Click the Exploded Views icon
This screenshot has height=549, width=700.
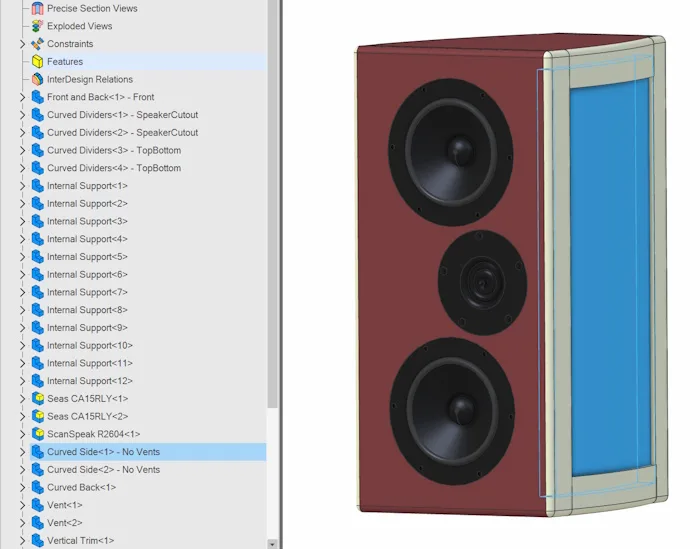click(x=38, y=26)
